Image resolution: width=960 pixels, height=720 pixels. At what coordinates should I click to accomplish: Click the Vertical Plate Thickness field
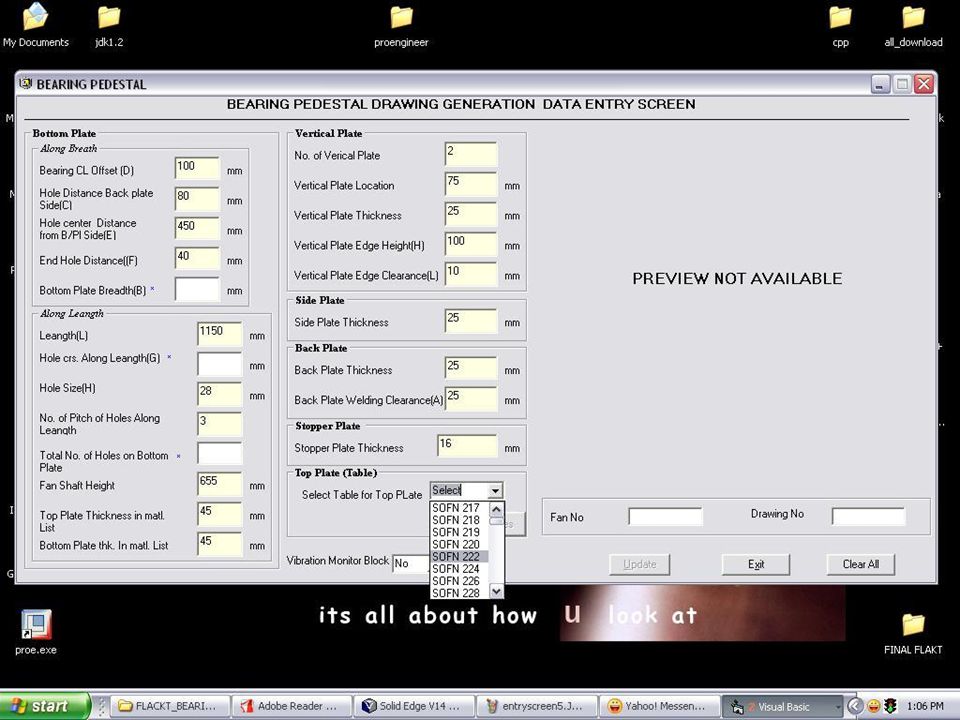tap(471, 214)
